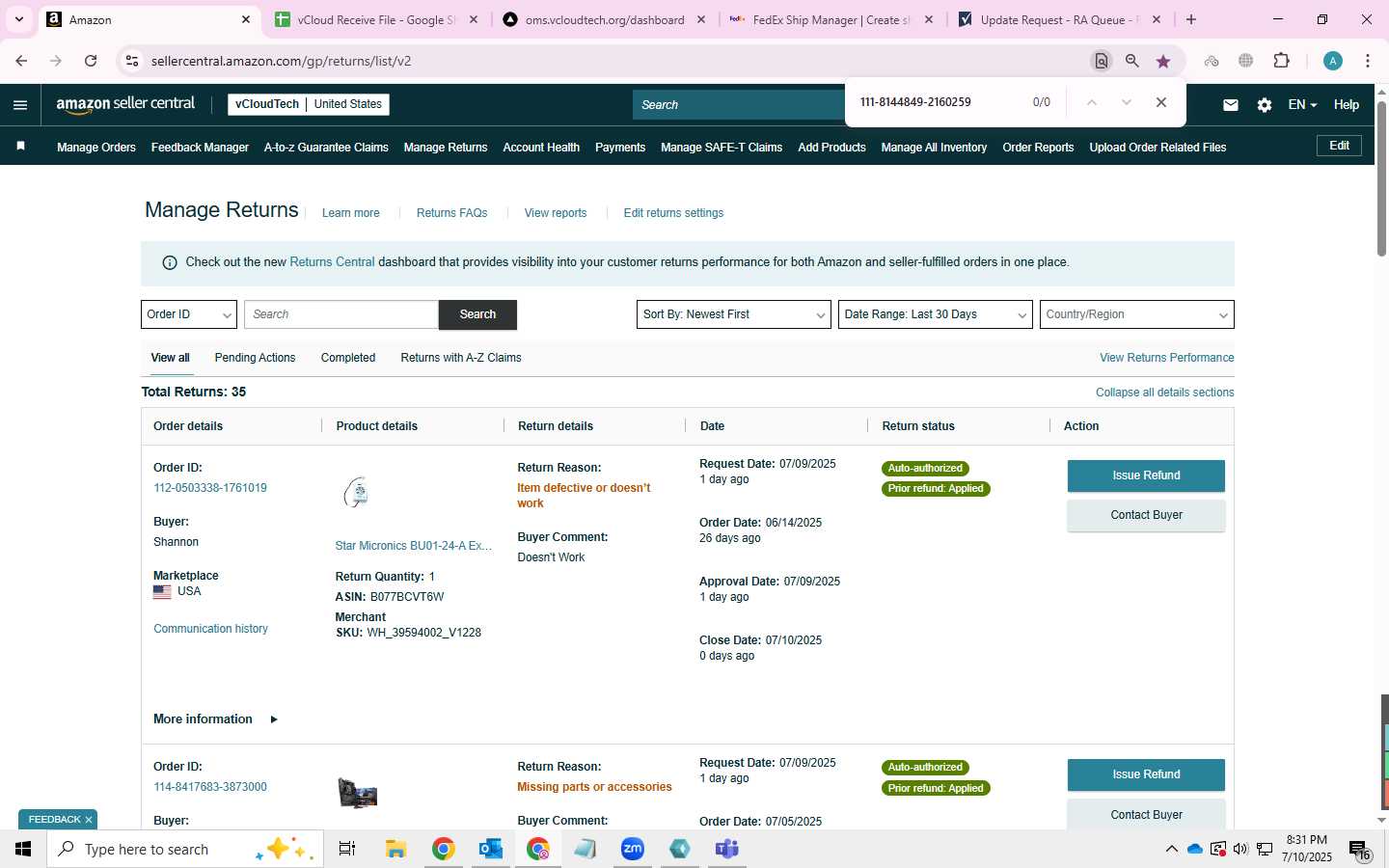Image resolution: width=1389 pixels, height=868 pixels.
Task: Open Date Range: Last 30 Days dropdown
Action: [x=935, y=314]
